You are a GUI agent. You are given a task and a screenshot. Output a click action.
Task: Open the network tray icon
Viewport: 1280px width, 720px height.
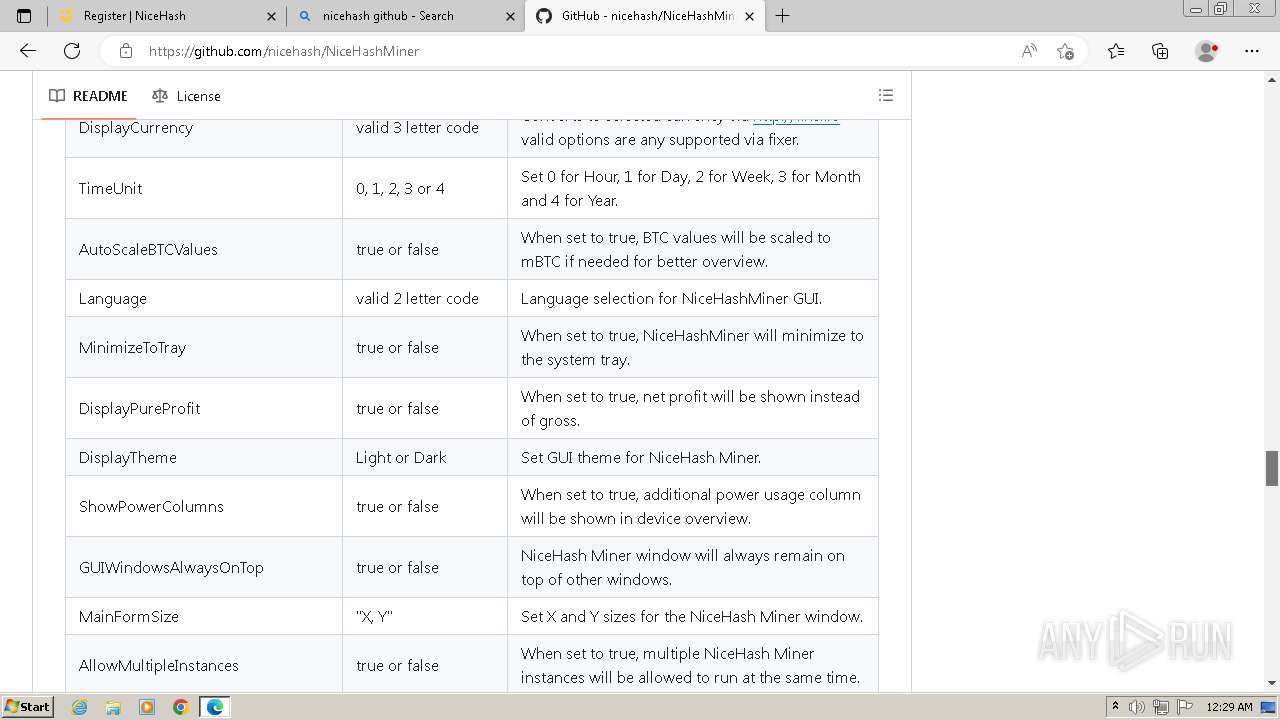pos(1160,707)
